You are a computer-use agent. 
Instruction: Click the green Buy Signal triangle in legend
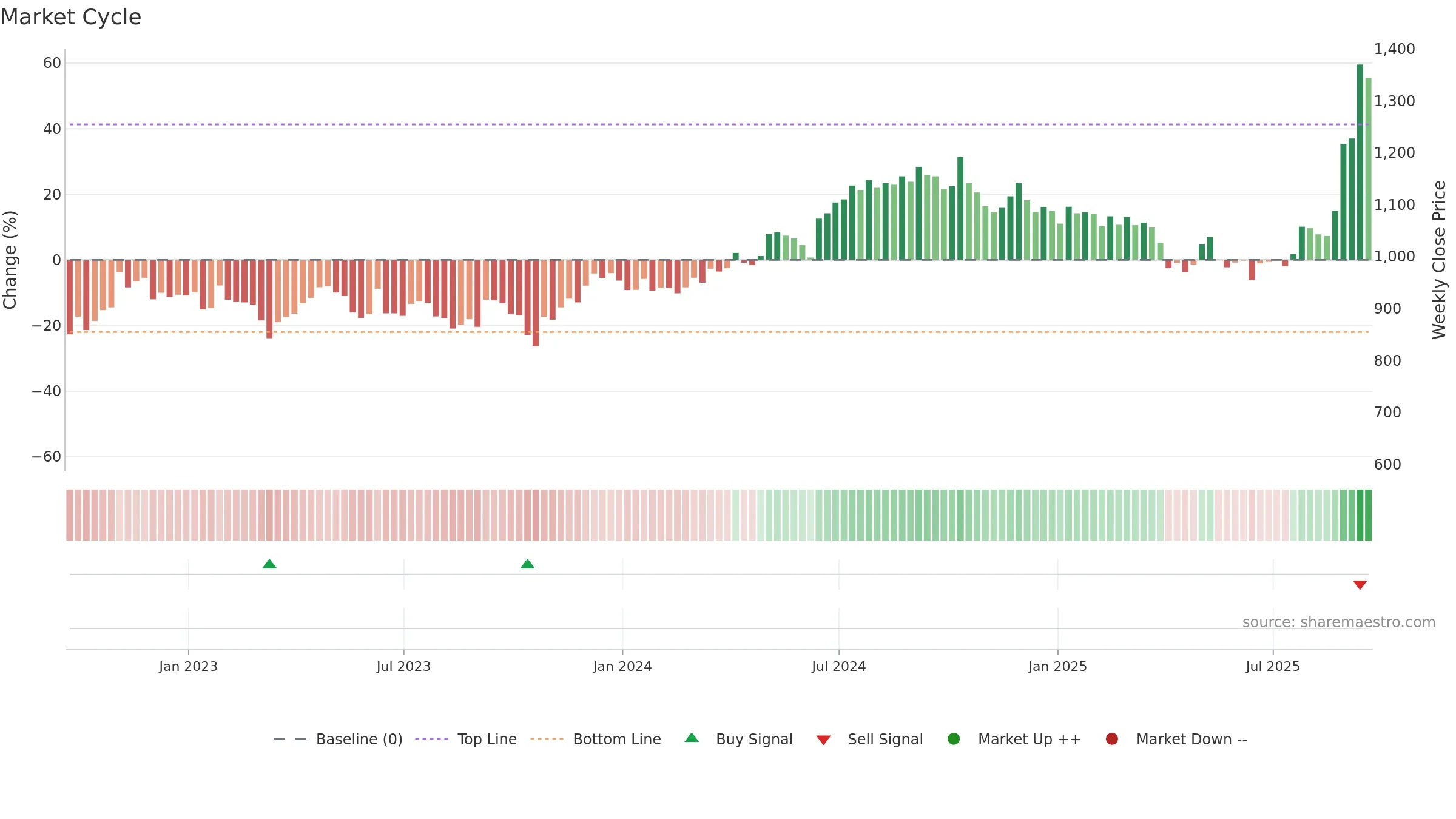click(x=692, y=738)
